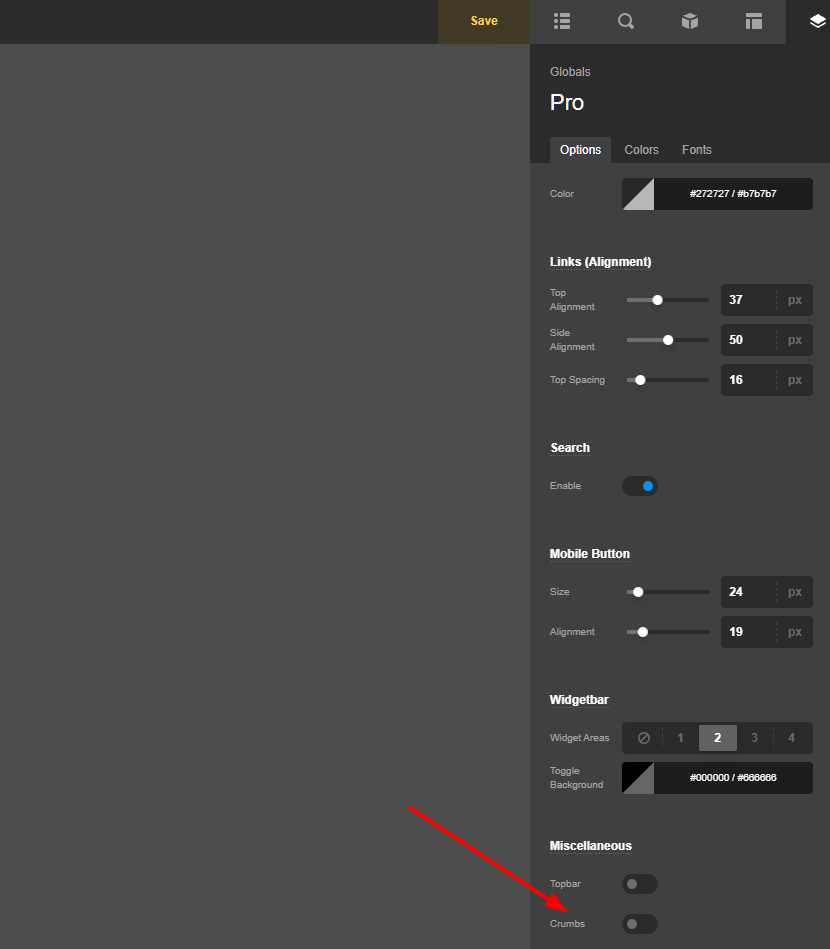Open the layout templates icon
Image resolution: width=830 pixels, height=949 pixels.
(754, 21)
